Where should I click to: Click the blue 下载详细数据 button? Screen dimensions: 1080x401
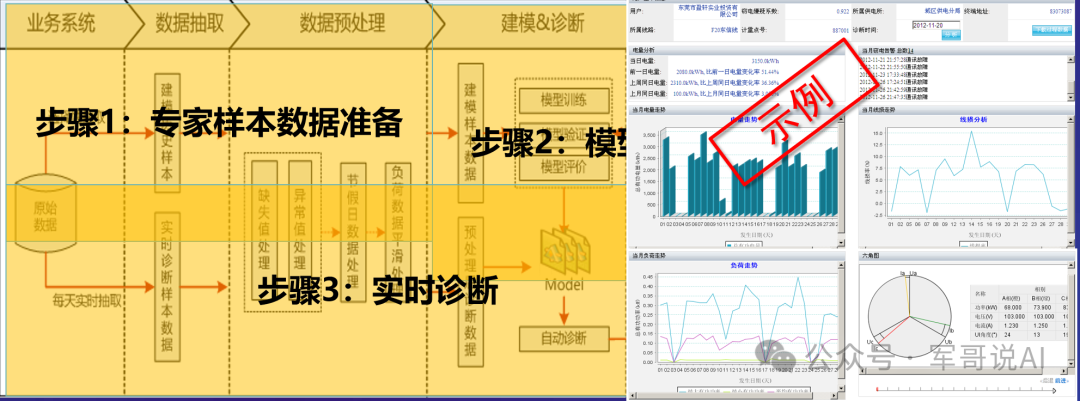click(x=1052, y=30)
